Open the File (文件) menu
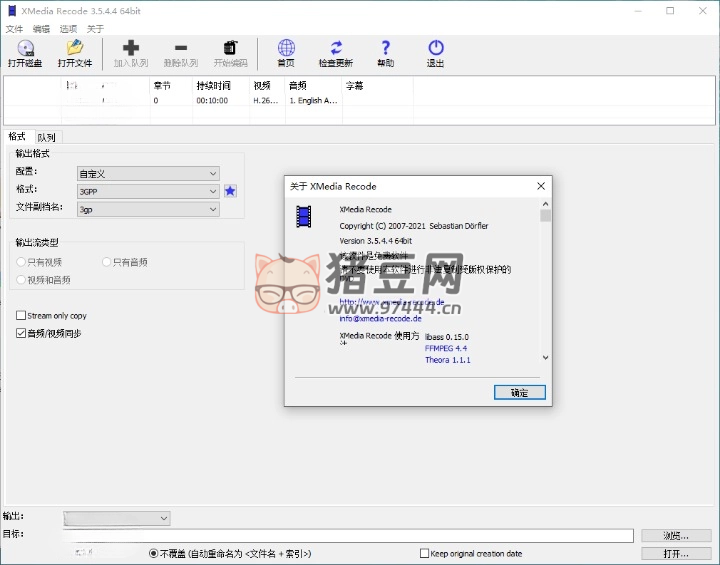This screenshot has width=720, height=565. coord(14,29)
